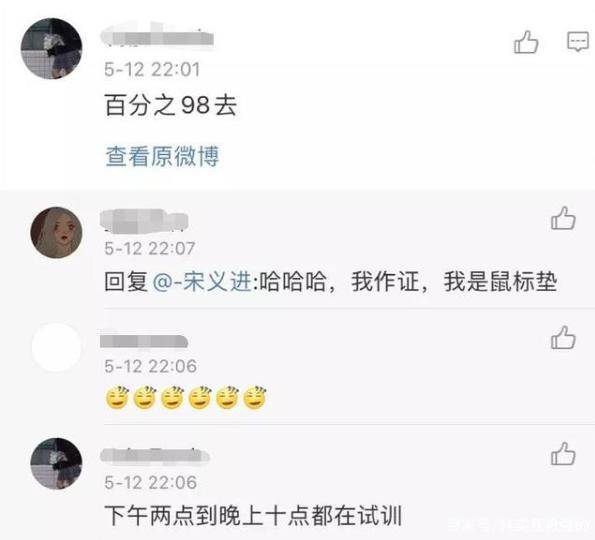Open avatar beside the "试训" reply
The height and width of the screenshot is (540, 595).
click(x=57, y=463)
